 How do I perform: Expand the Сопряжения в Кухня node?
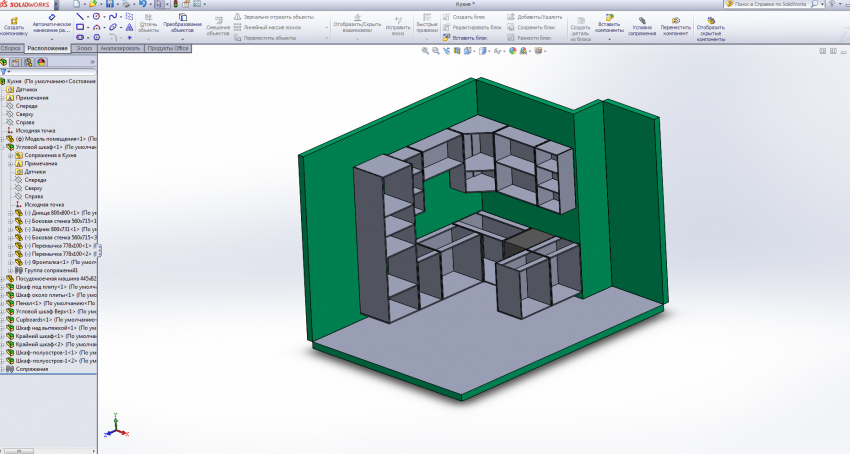tap(10, 155)
